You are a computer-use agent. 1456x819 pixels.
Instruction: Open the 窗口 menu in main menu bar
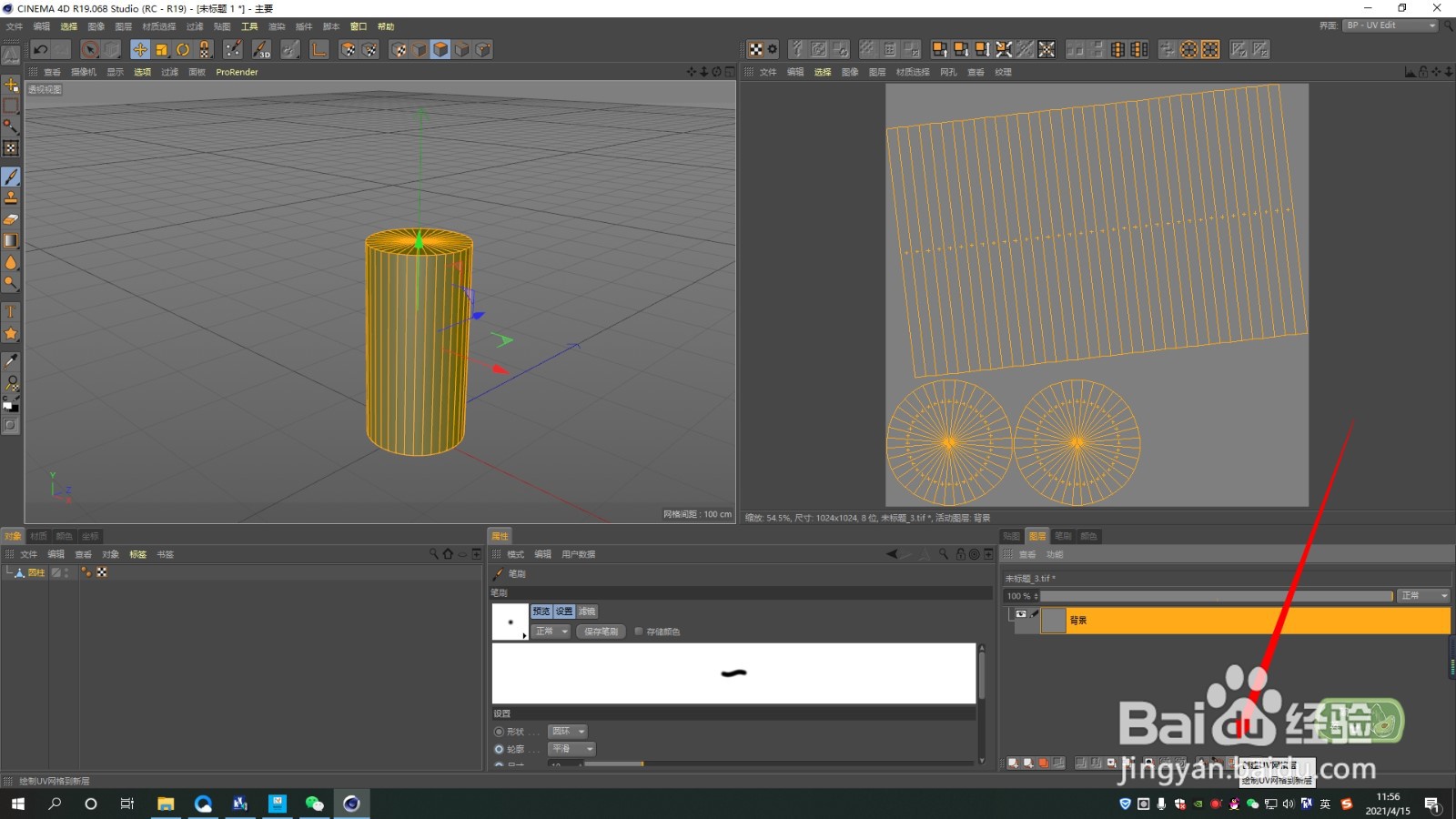359,26
